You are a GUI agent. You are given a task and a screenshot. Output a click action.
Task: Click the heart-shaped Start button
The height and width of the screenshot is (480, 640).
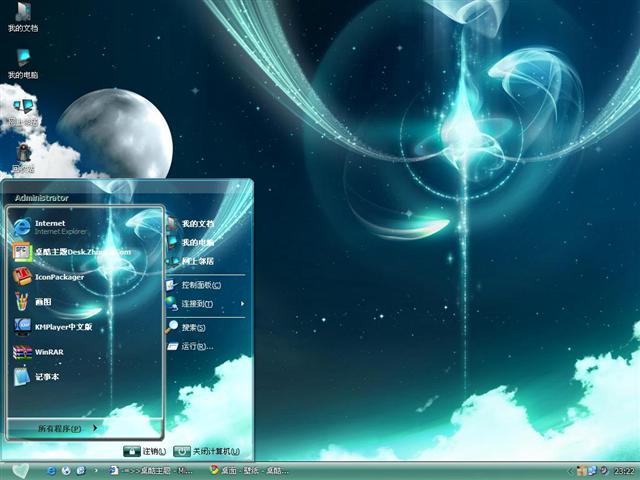20,471
